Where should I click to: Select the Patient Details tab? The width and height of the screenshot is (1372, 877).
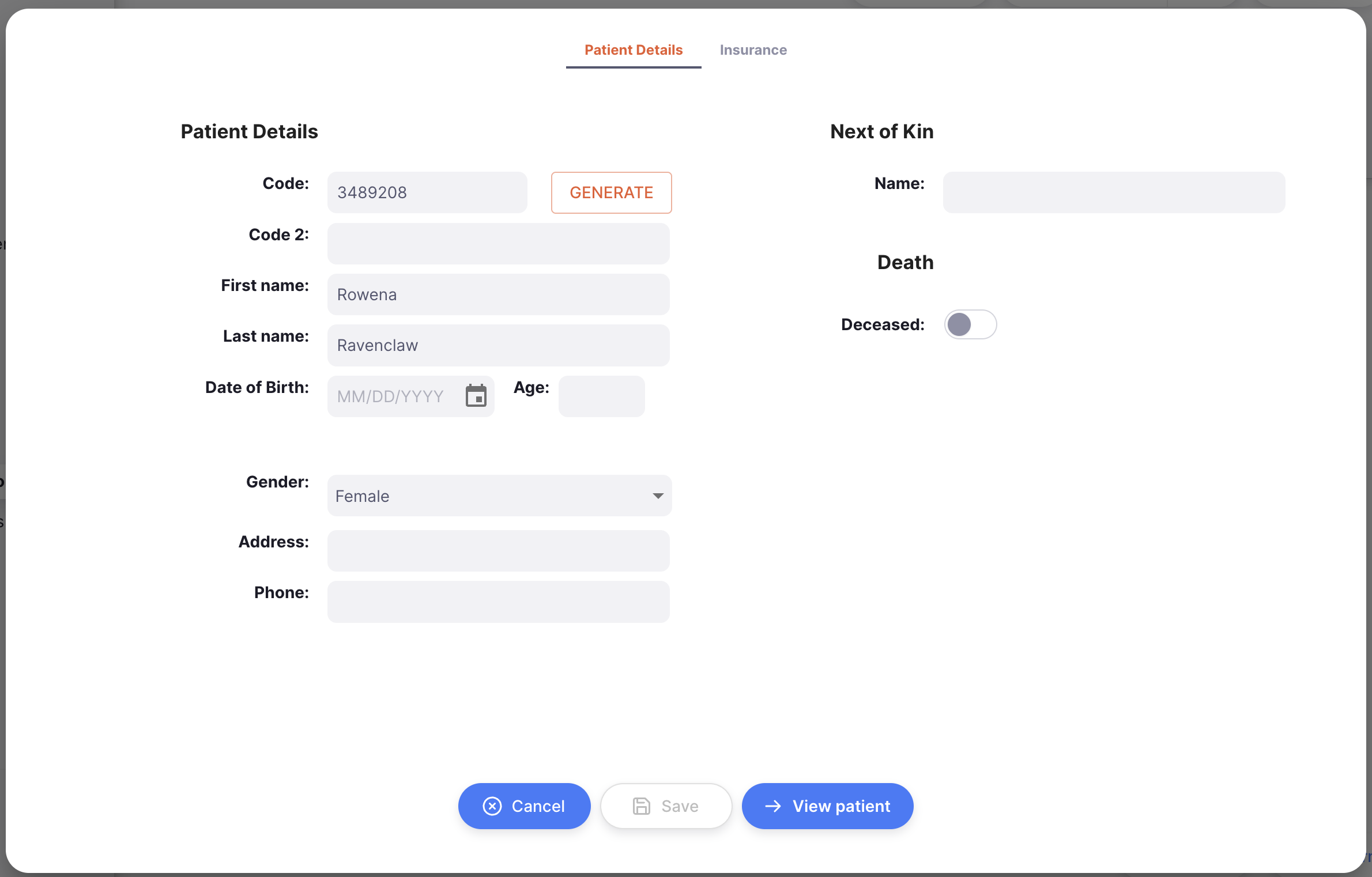click(x=633, y=50)
